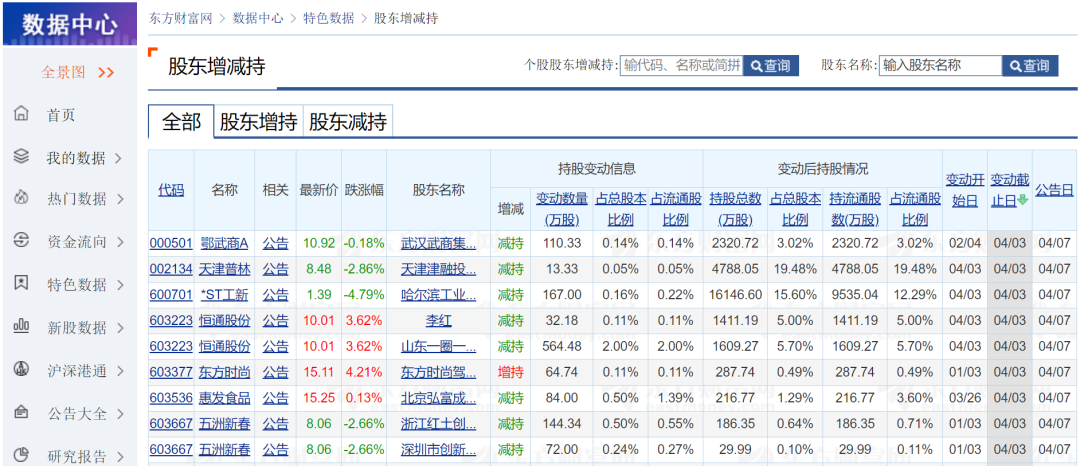Open stock code 000501 link
This screenshot has width=1080, height=466.
point(171,243)
